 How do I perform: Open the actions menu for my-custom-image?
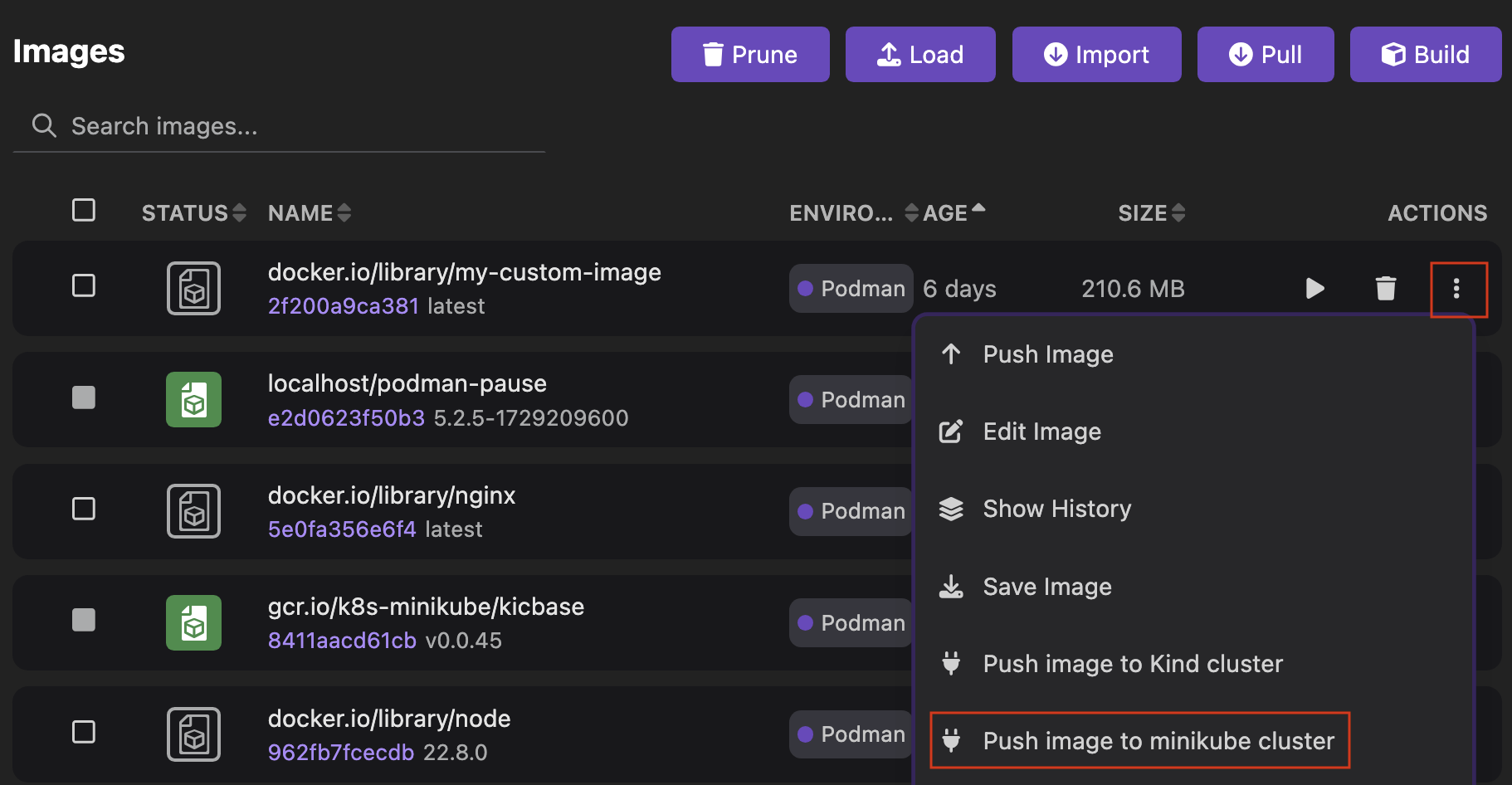pyautogui.click(x=1459, y=289)
